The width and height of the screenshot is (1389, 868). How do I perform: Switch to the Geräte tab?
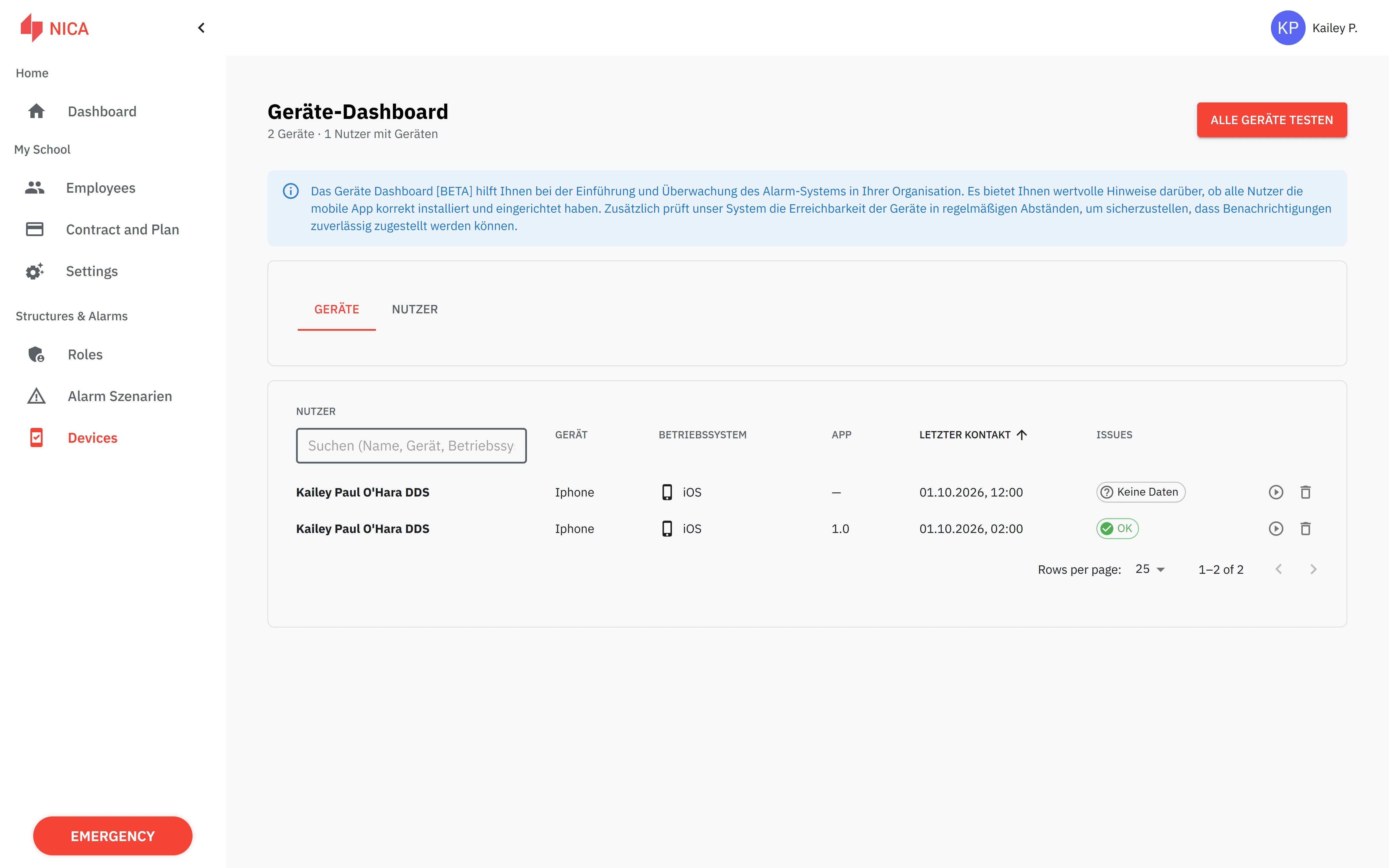coord(336,309)
